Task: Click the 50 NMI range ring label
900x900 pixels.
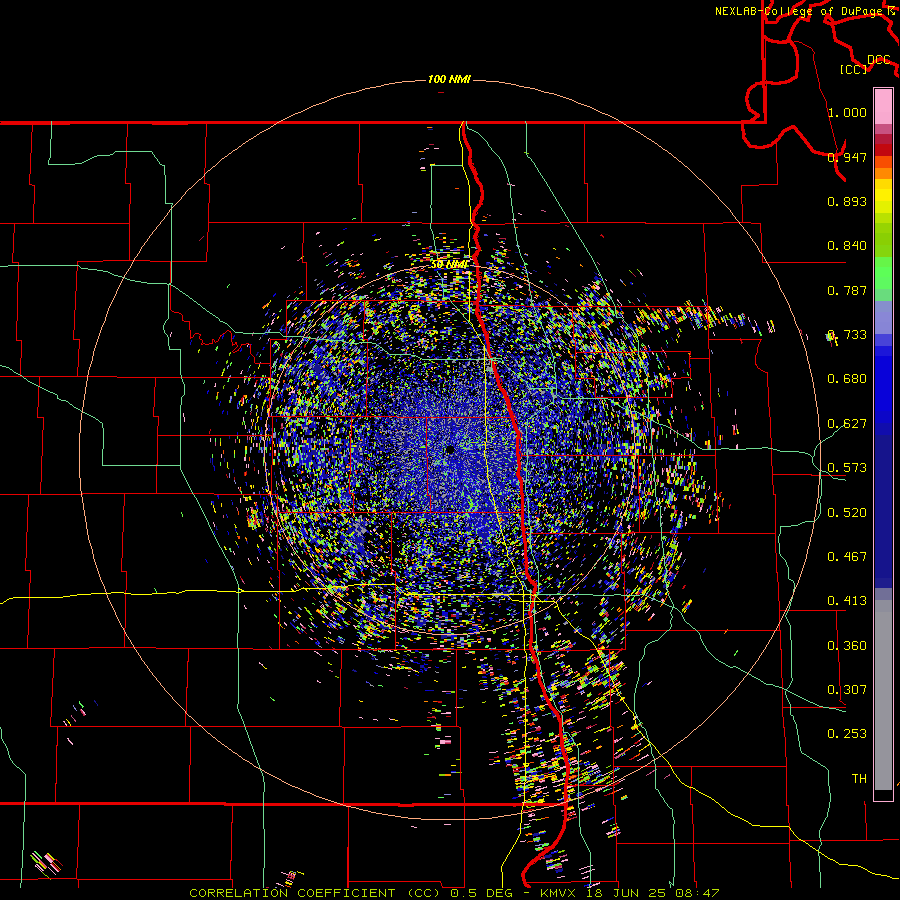Action: pos(449,265)
